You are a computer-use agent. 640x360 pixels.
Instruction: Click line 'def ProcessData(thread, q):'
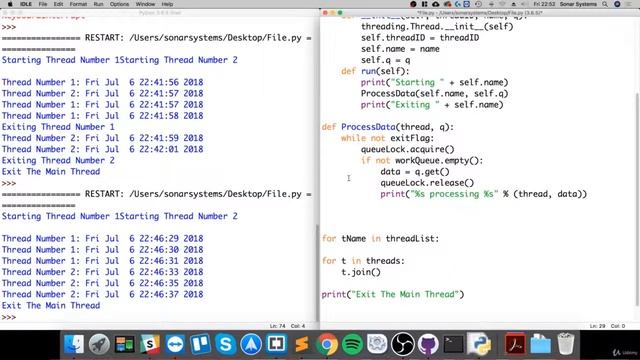pos(388,127)
